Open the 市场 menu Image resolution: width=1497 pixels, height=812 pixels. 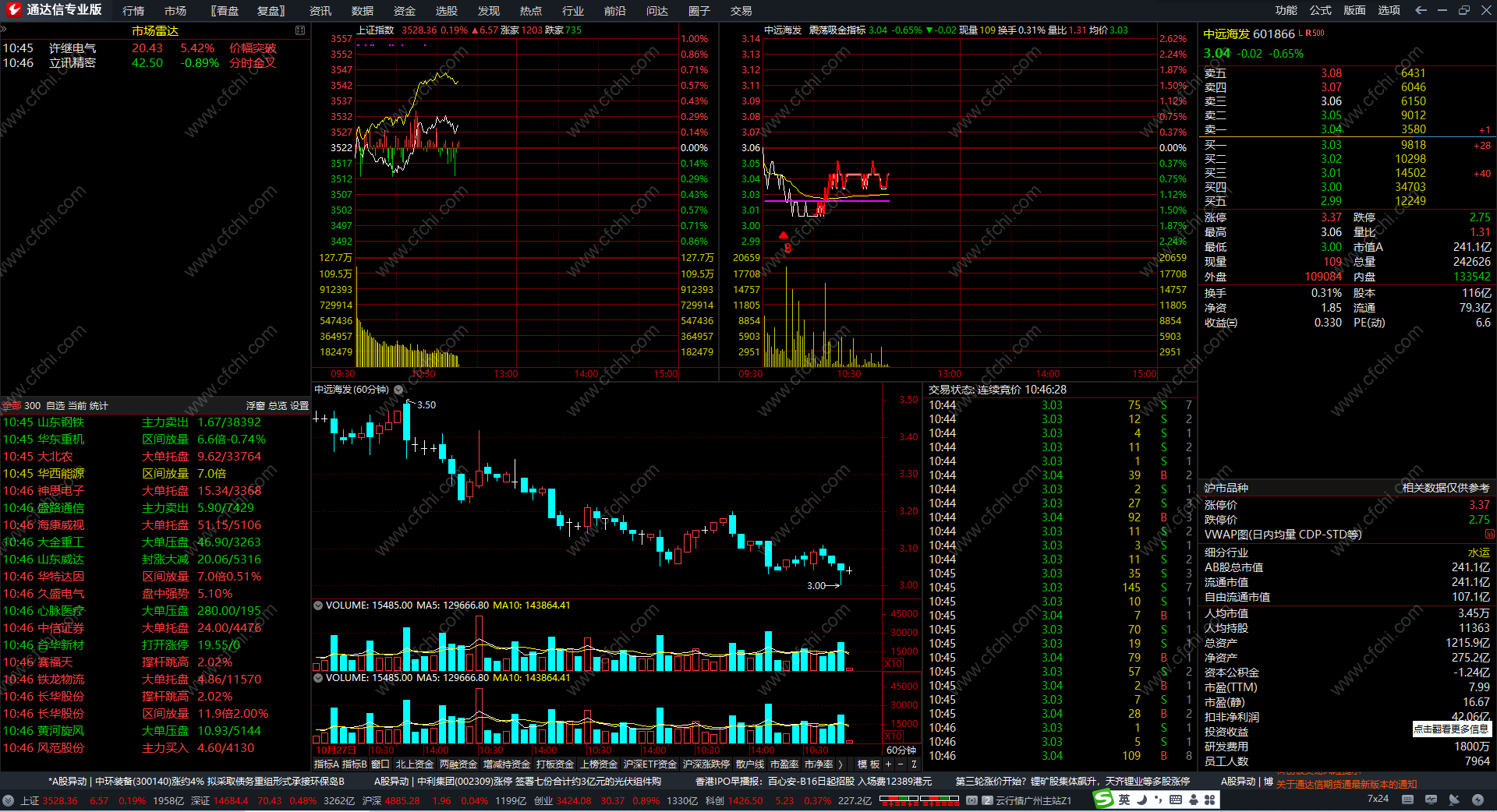tap(175, 11)
